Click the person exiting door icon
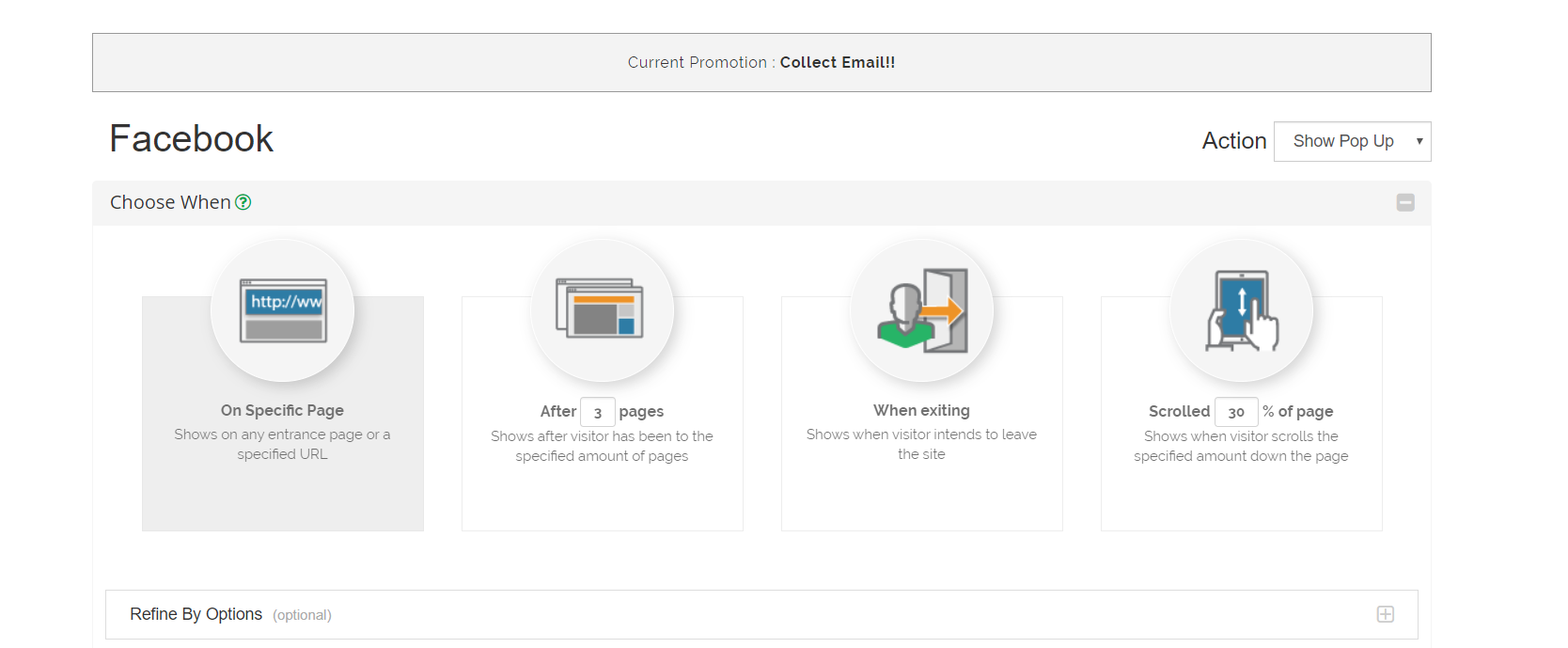 (x=921, y=310)
